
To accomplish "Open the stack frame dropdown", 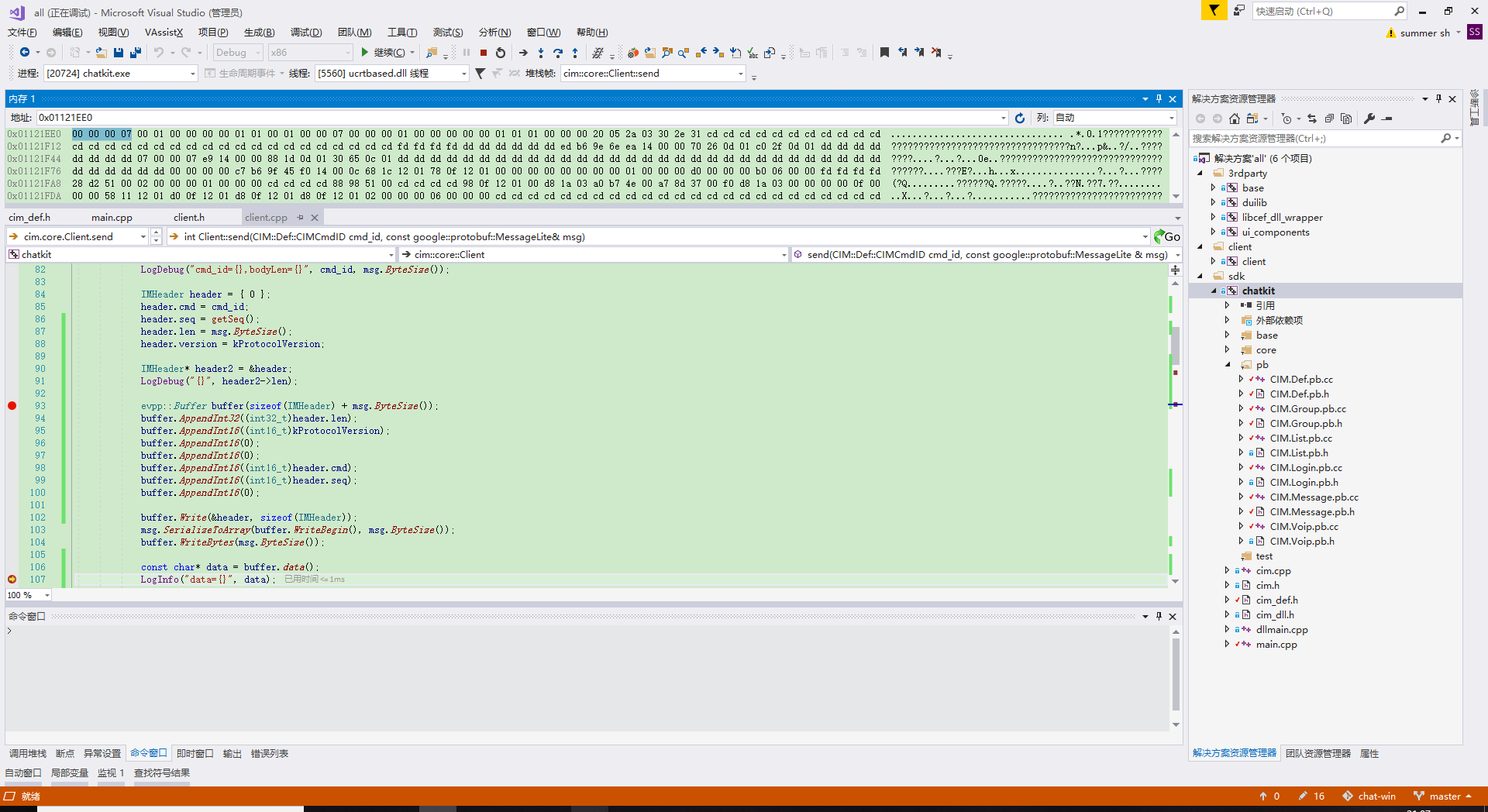I will (653, 74).
